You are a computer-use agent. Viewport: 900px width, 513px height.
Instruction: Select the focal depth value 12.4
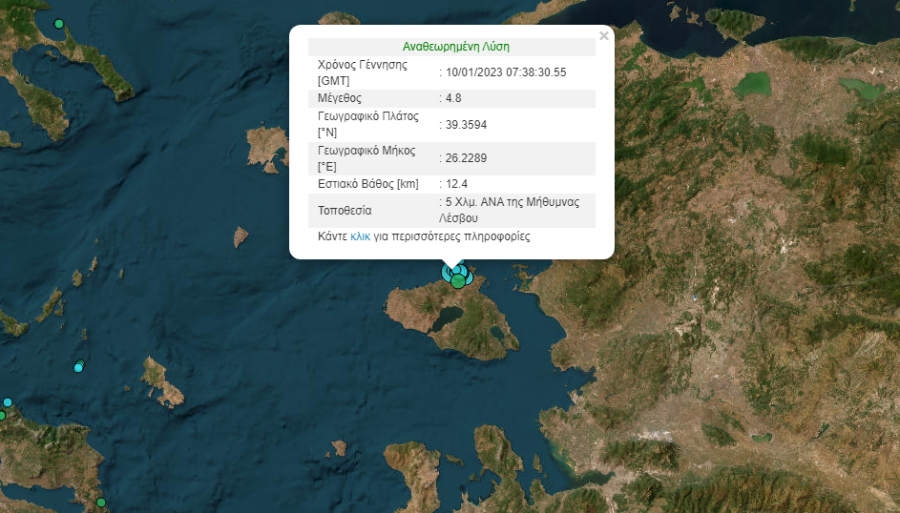coord(456,184)
